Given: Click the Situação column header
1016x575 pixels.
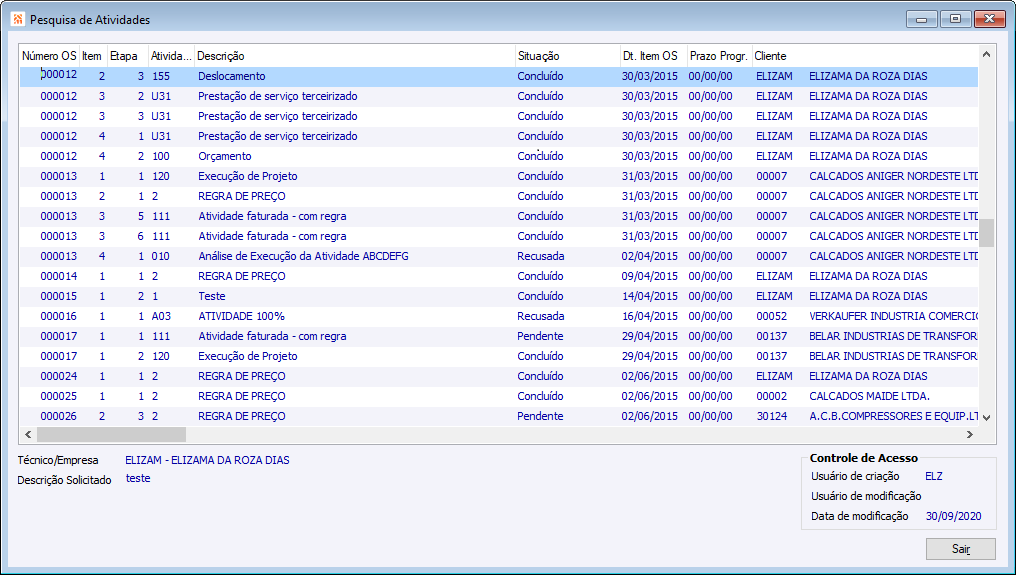Looking at the screenshot, I should (568, 56).
